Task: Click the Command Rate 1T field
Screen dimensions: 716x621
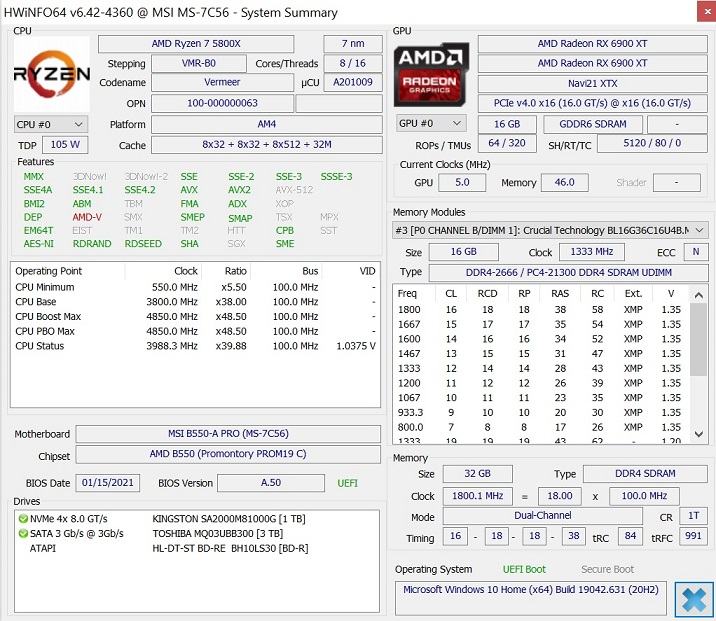Action: pyautogui.click(x=694, y=516)
